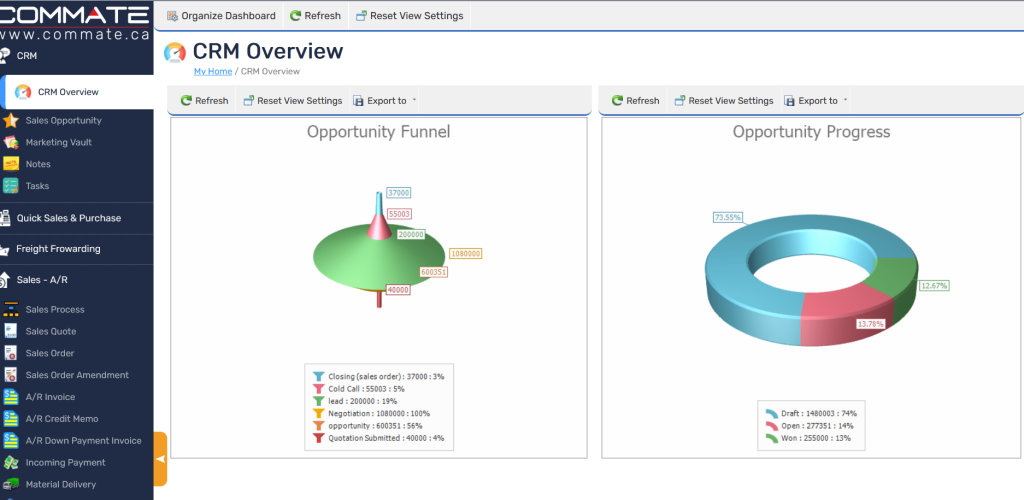Click the Sales Order Amendment icon
The height and width of the screenshot is (500, 1024).
click(10, 375)
